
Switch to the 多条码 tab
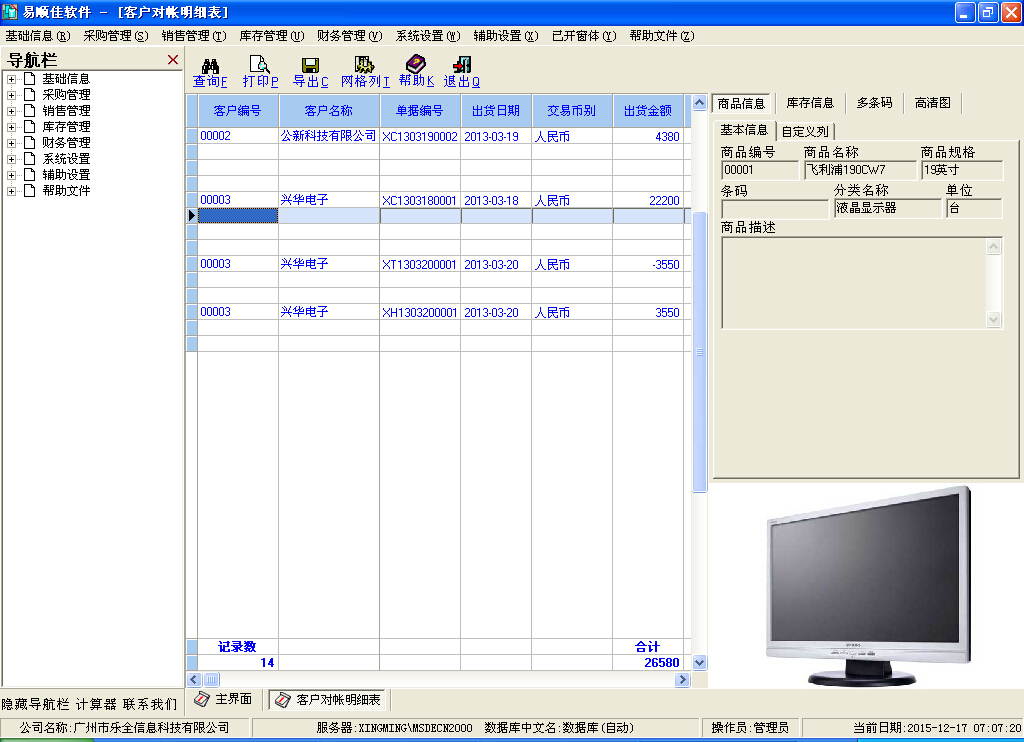click(874, 103)
